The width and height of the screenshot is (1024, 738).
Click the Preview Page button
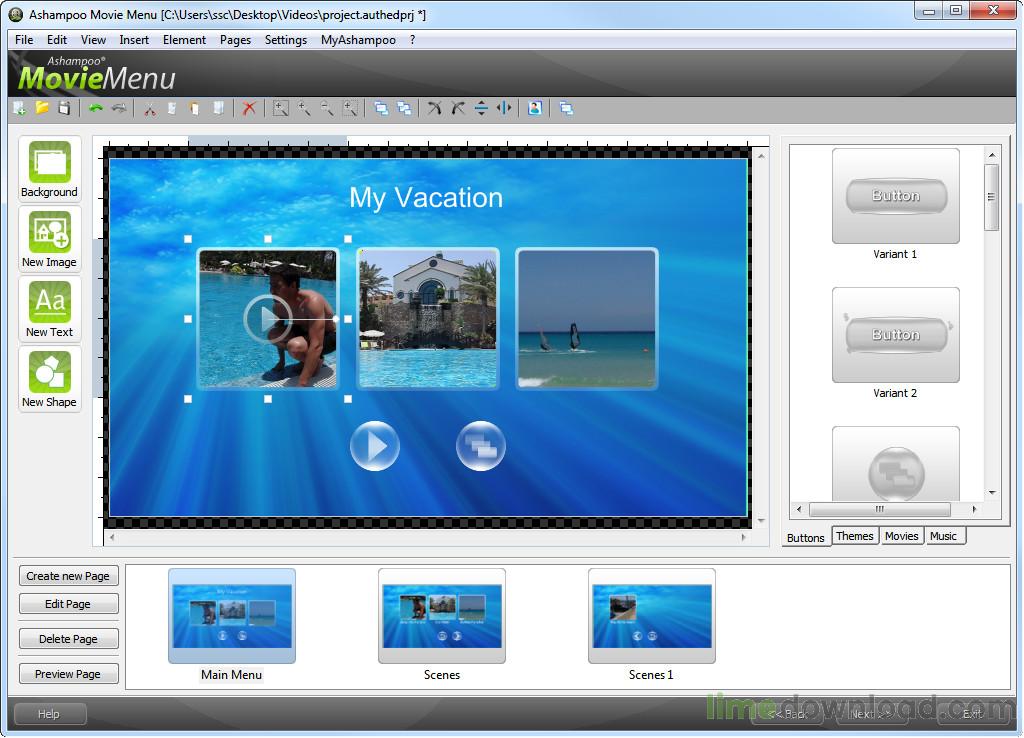tap(69, 674)
